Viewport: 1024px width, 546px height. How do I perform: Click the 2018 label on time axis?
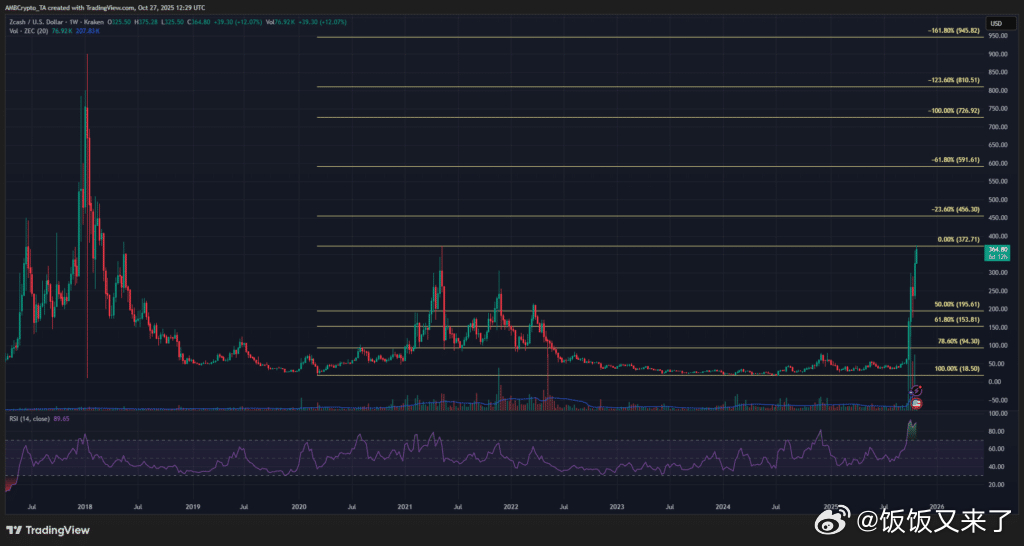click(84, 507)
